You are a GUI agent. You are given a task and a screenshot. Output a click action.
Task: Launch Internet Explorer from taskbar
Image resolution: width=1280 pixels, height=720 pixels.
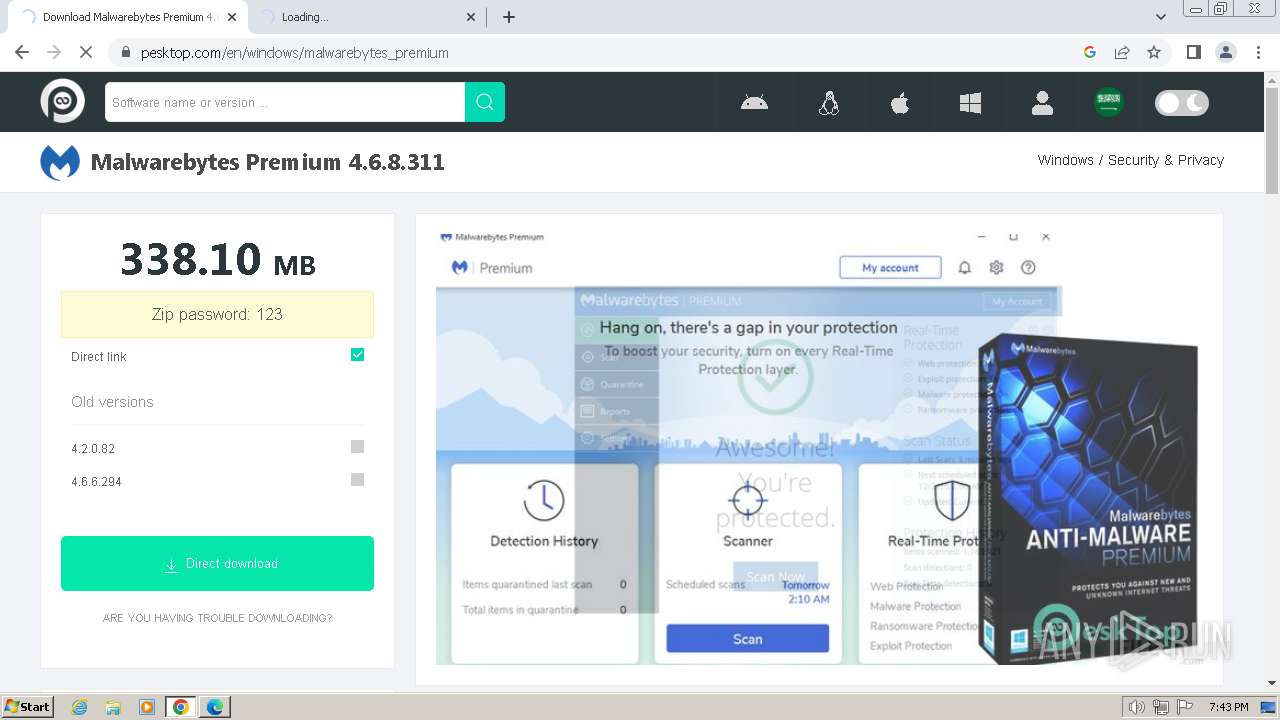click(x=80, y=707)
